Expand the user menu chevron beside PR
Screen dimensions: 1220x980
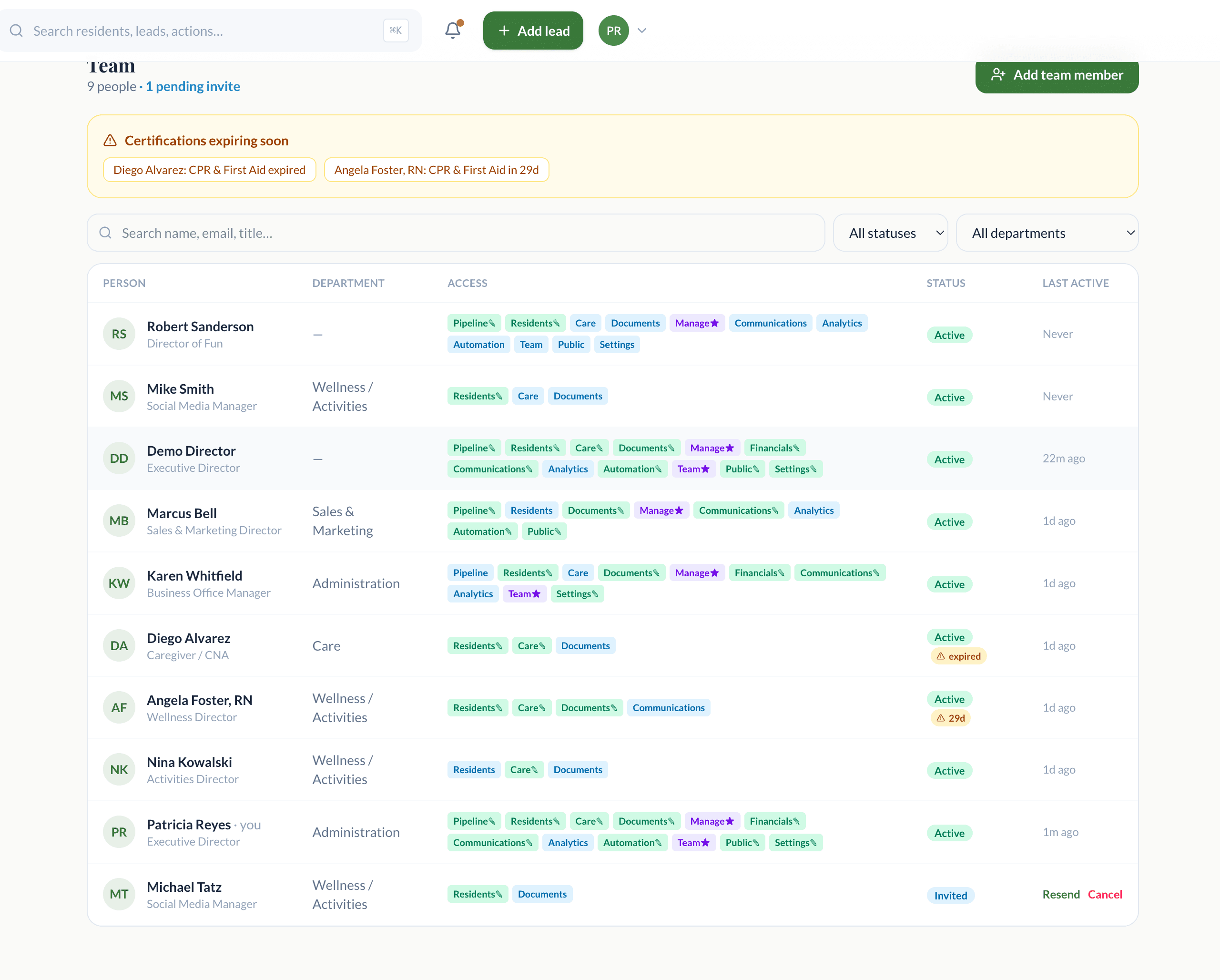pos(641,31)
